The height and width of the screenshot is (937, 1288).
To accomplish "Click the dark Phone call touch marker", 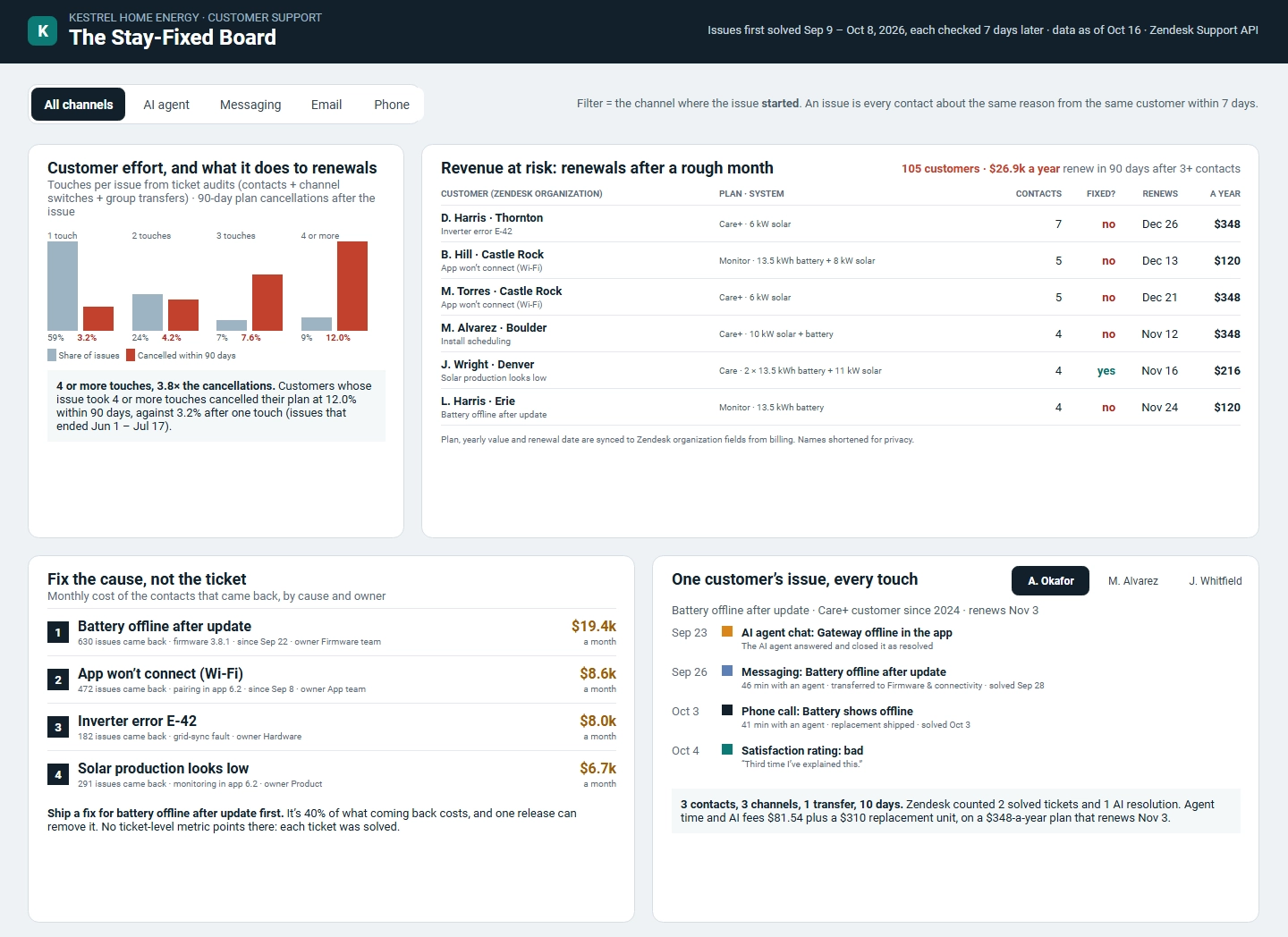I will (x=727, y=711).
